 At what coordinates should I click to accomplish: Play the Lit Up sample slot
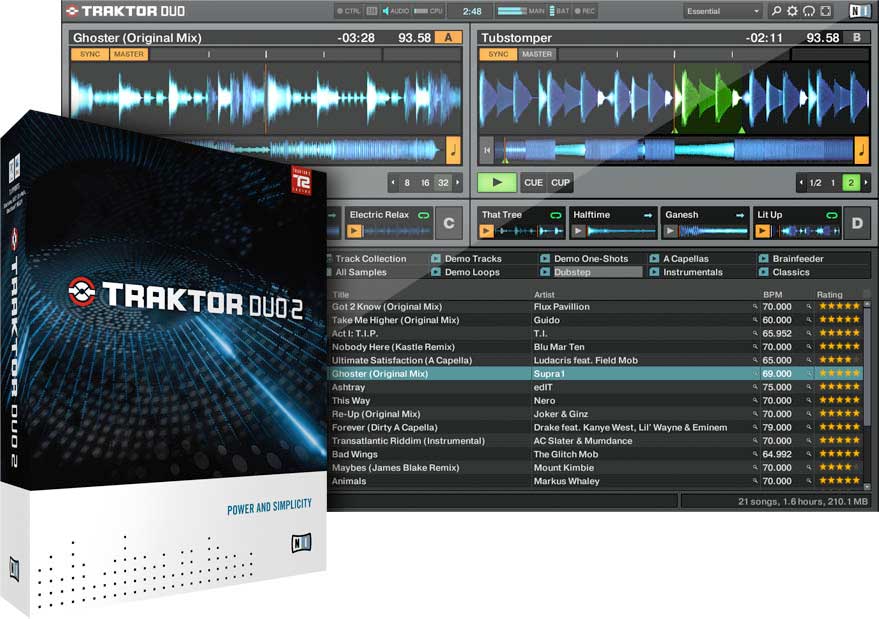(762, 231)
